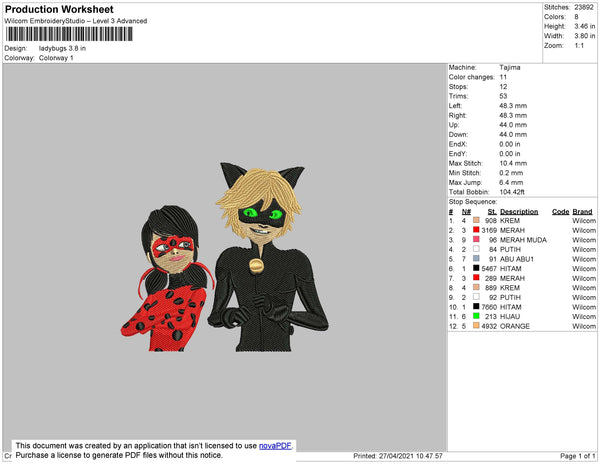Click the stitch count '7660' in row 10
Viewport: 600px width, 464px height.
(x=489, y=307)
